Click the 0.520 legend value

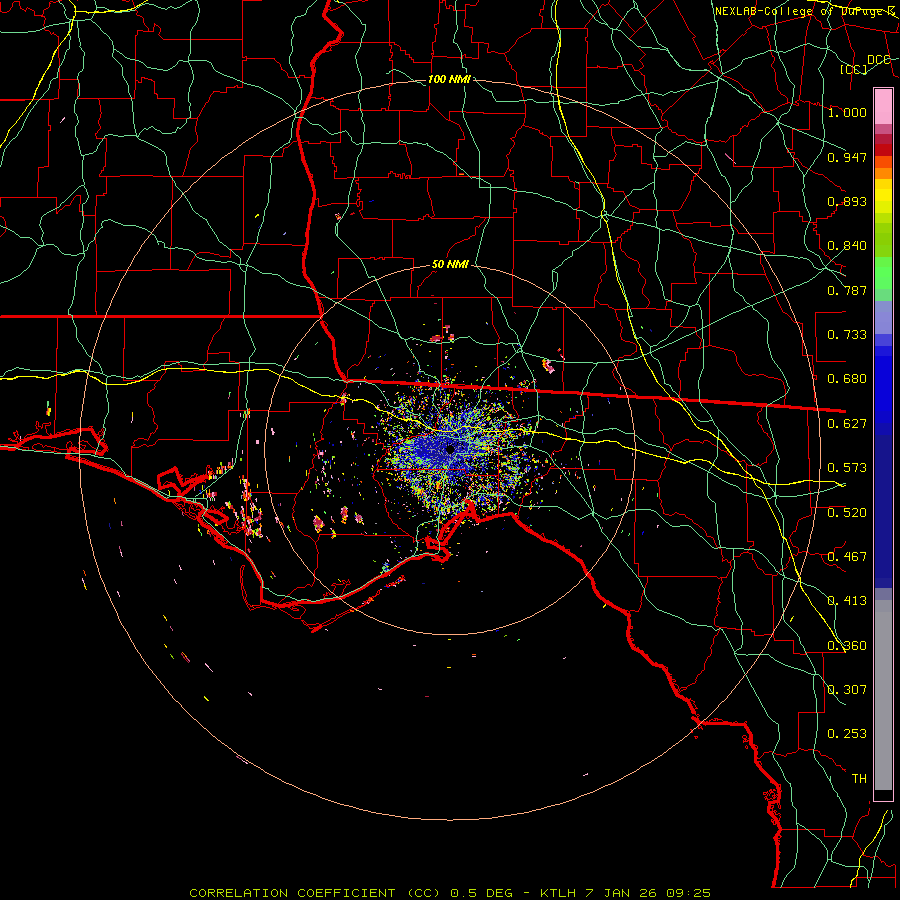[x=847, y=513]
